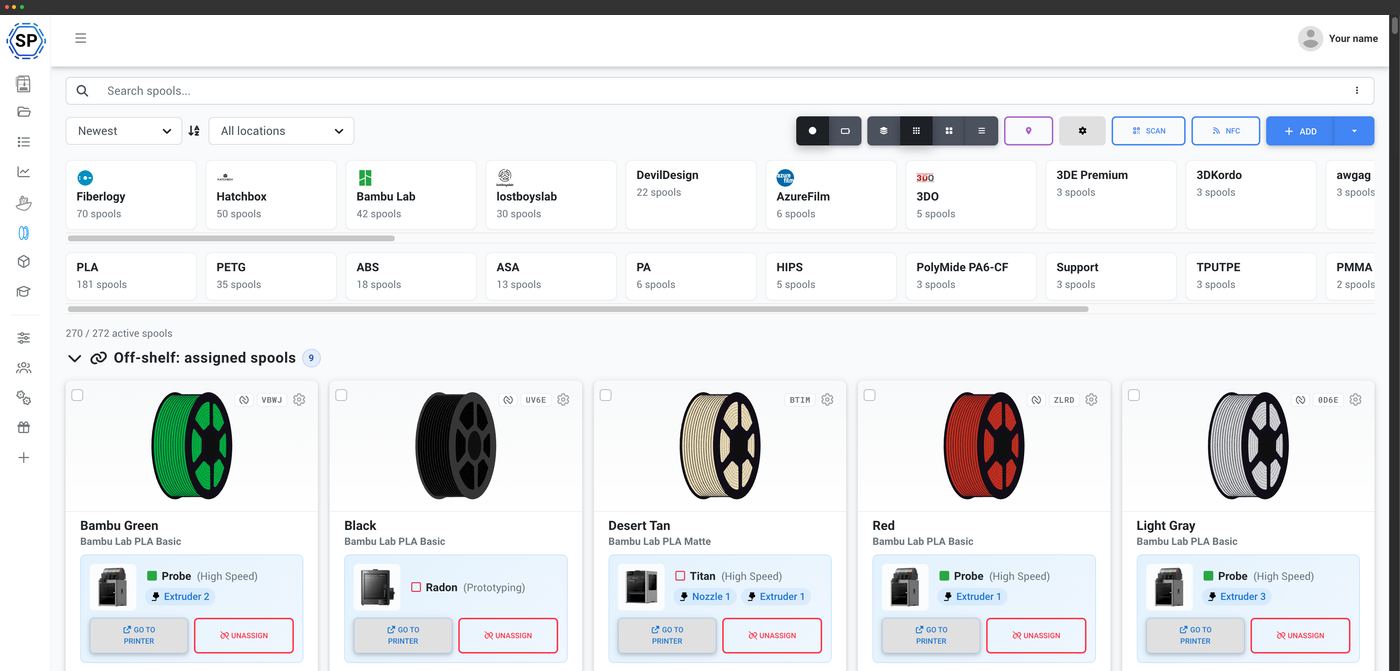Check the Black spool checkbox

click(x=341, y=395)
